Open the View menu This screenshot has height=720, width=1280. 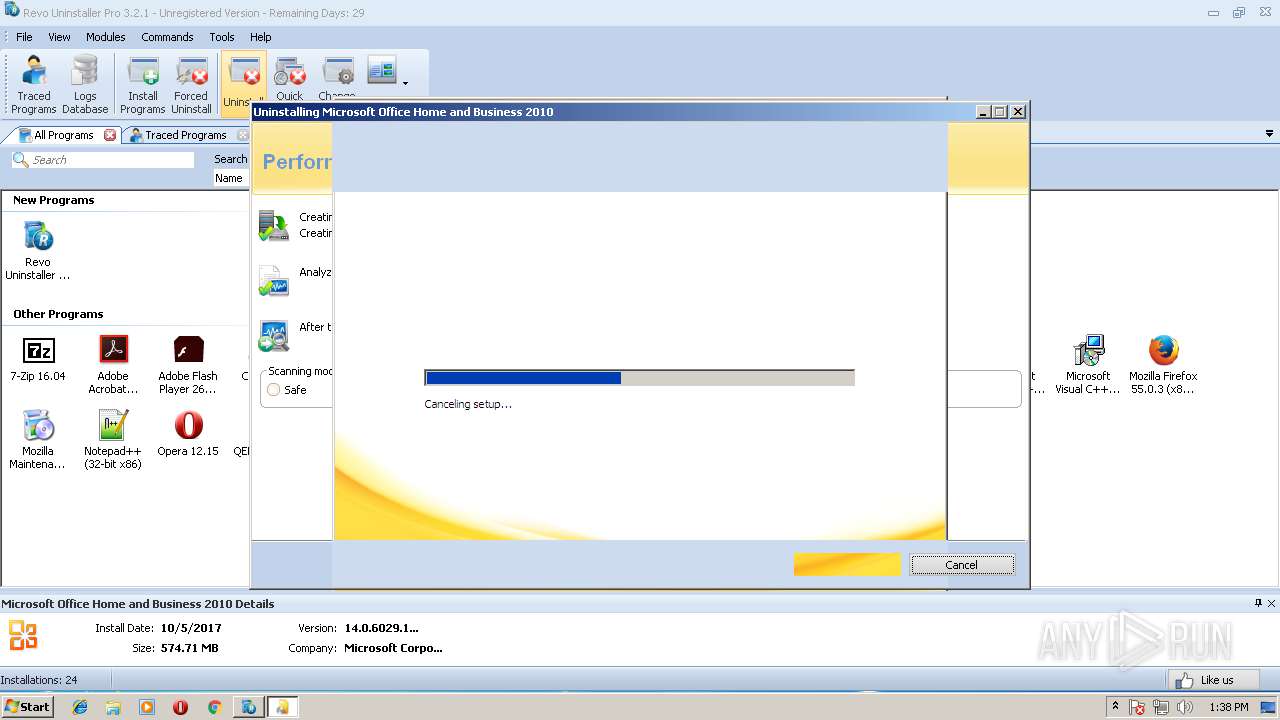pyautogui.click(x=60, y=37)
